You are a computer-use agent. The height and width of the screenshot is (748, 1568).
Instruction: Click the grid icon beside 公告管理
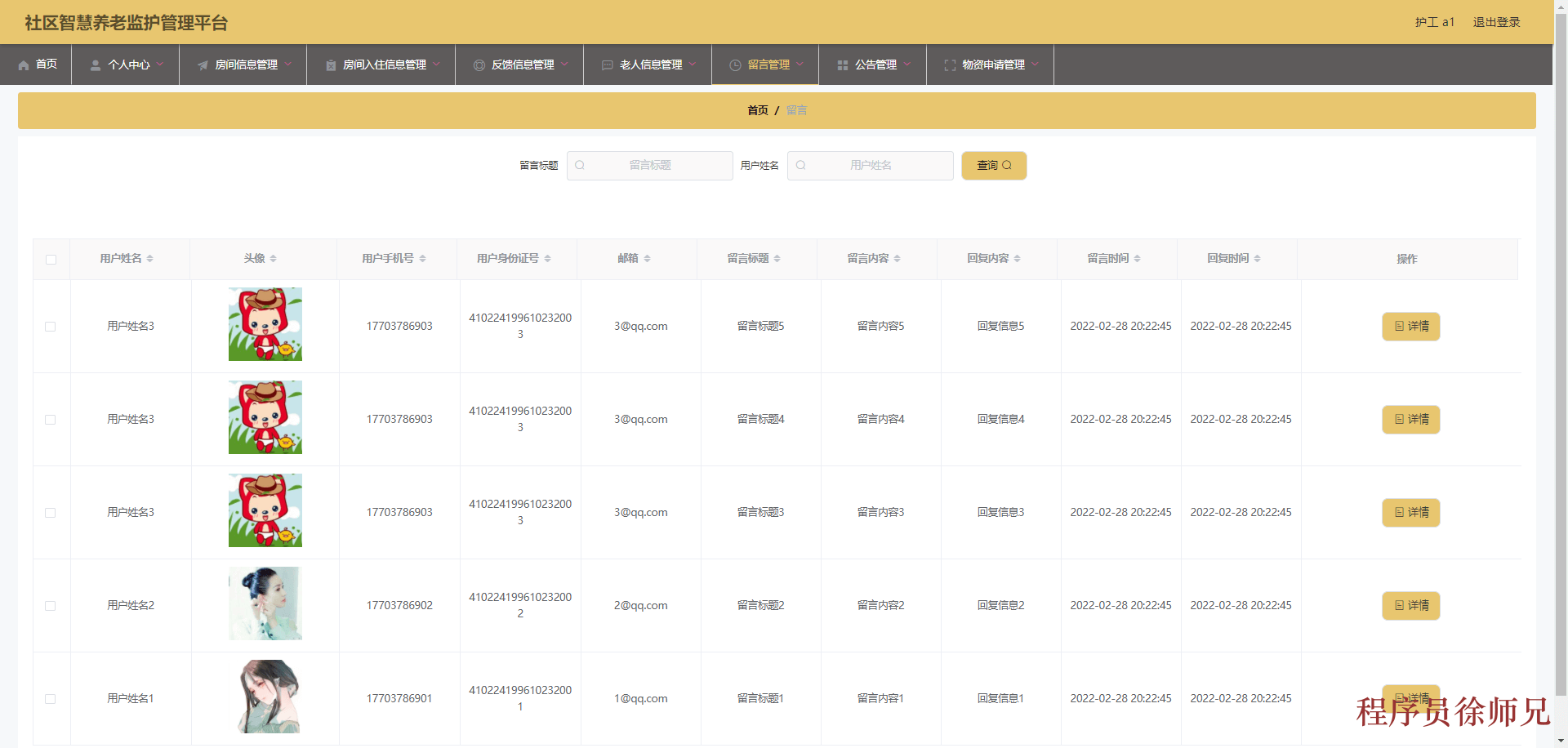(843, 65)
